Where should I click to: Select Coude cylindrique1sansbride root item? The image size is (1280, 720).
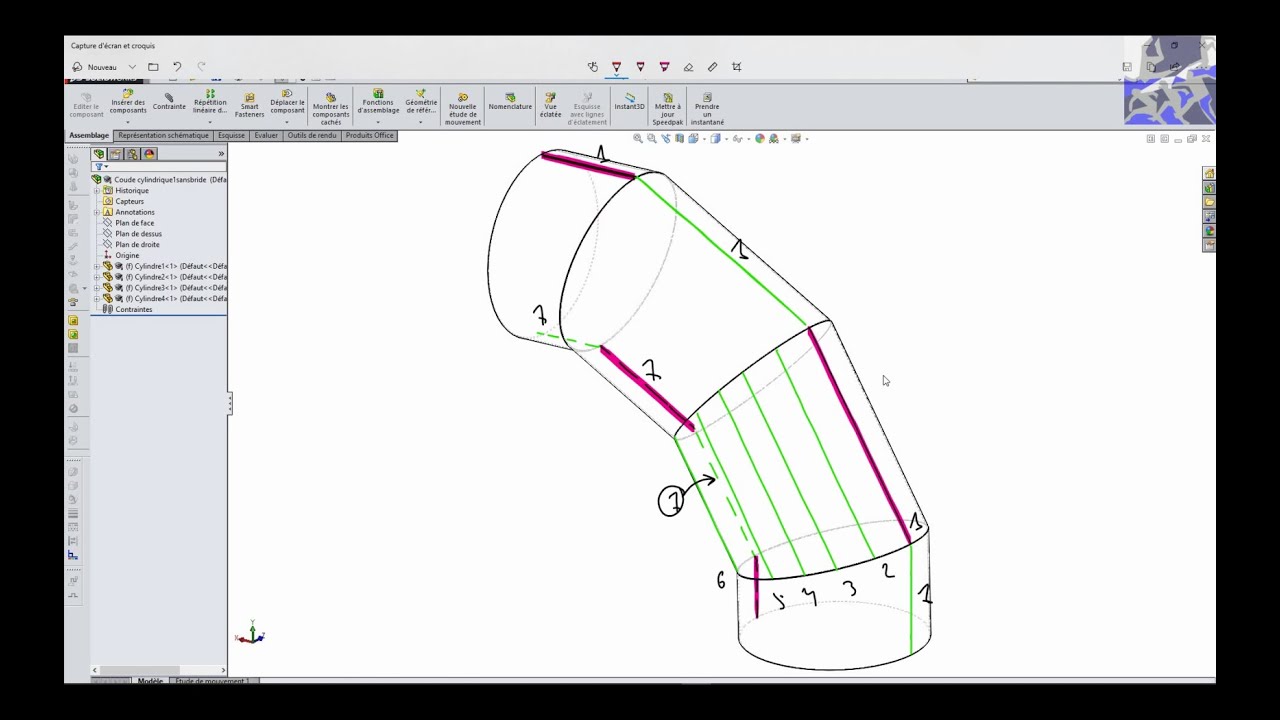pyautogui.click(x=160, y=180)
